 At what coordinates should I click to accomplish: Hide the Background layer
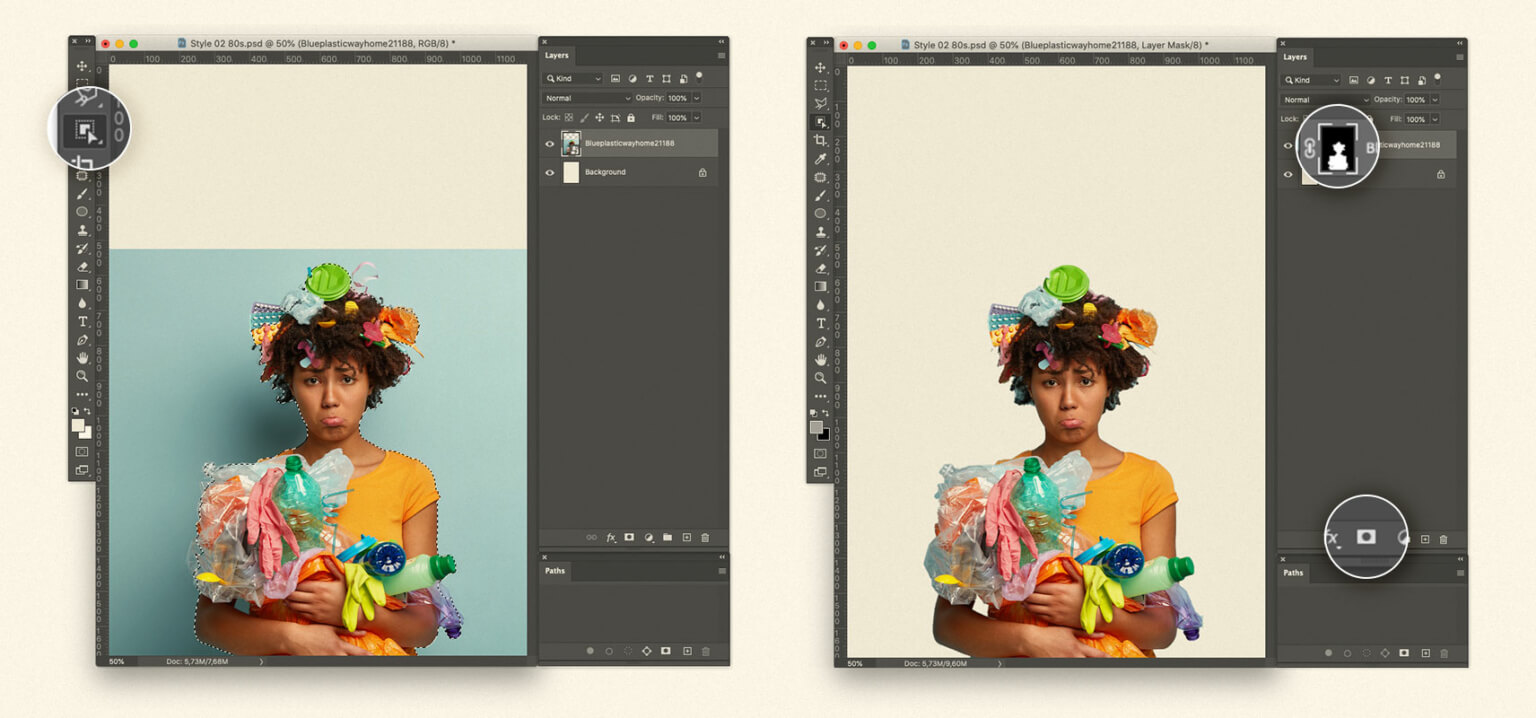click(549, 172)
